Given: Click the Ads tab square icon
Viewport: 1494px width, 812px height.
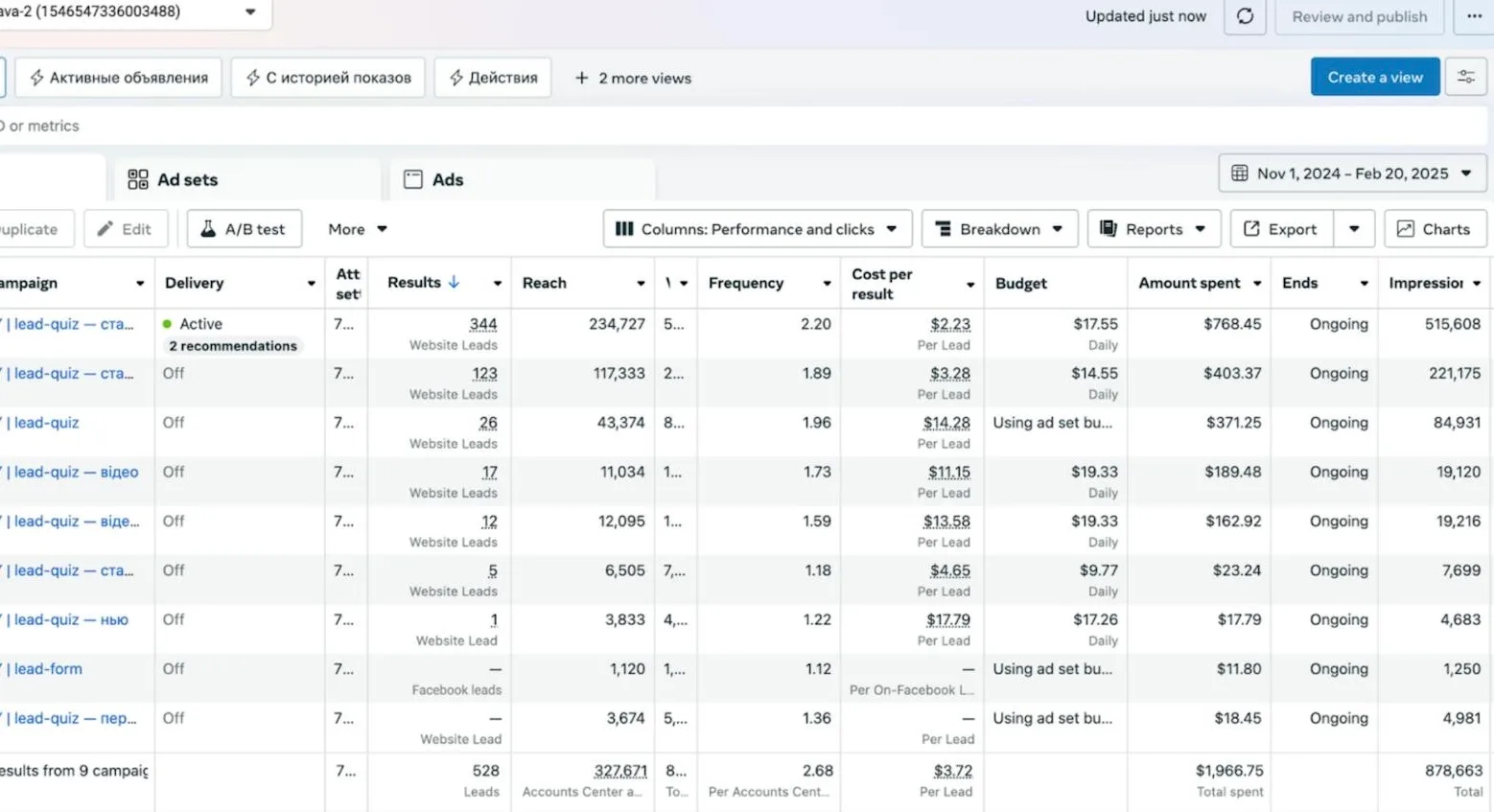Looking at the screenshot, I should tap(413, 179).
